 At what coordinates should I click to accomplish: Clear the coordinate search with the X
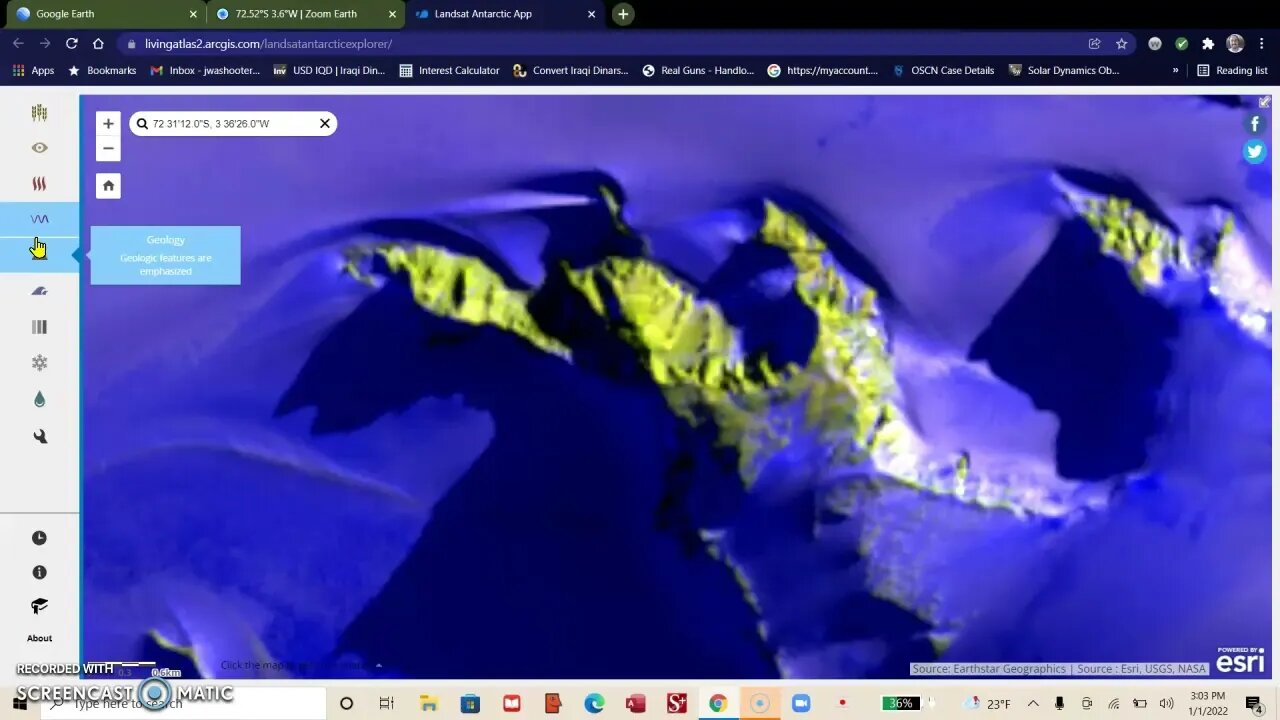click(324, 124)
